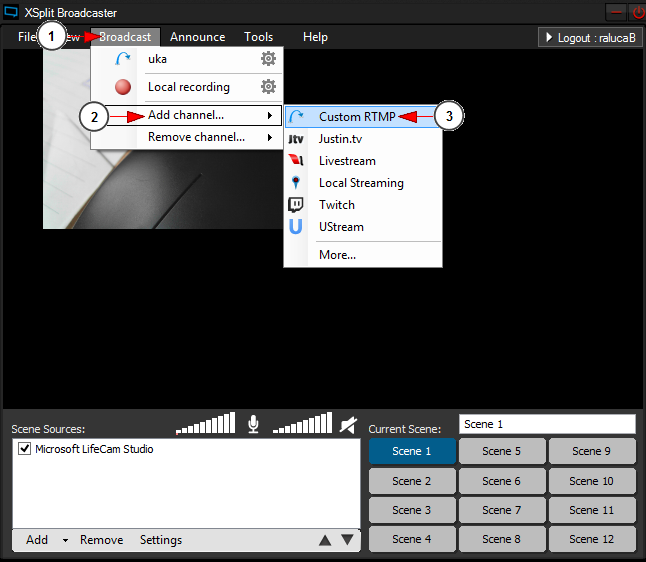The width and height of the screenshot is (646, 562).
Task: Switch to Scene 2
Action: (x=412, y=481)
